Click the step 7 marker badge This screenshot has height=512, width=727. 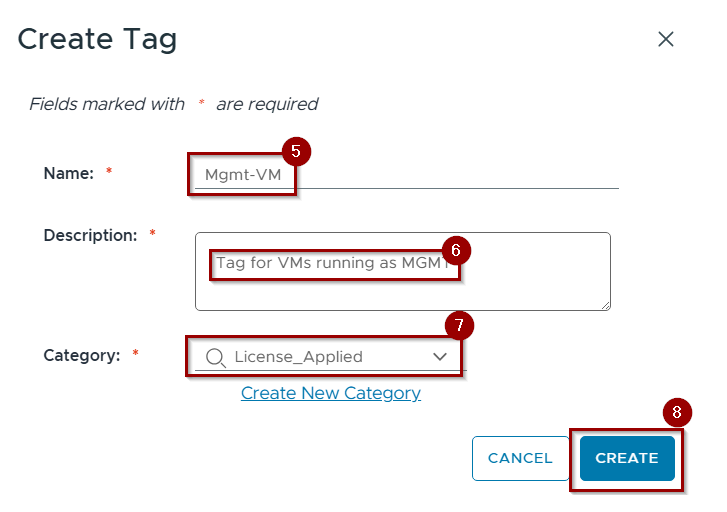(x=458, y=326)
